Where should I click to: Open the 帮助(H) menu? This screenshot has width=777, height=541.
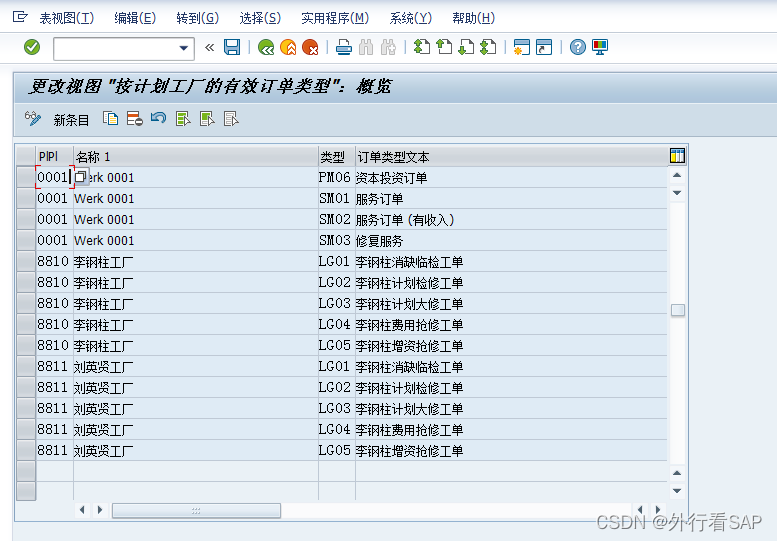click(473, 18)
